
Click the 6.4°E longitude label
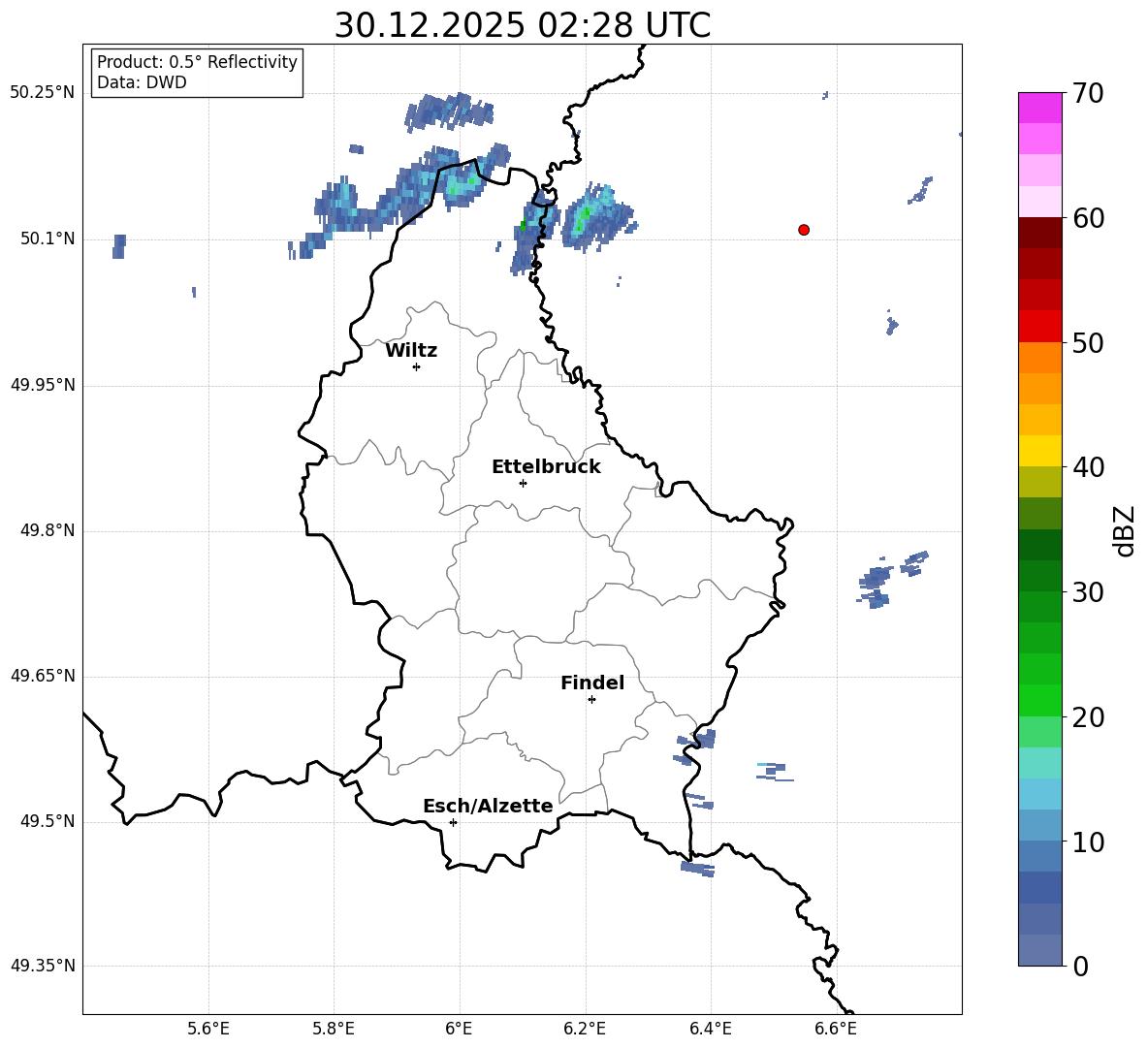coord(710,1029)
